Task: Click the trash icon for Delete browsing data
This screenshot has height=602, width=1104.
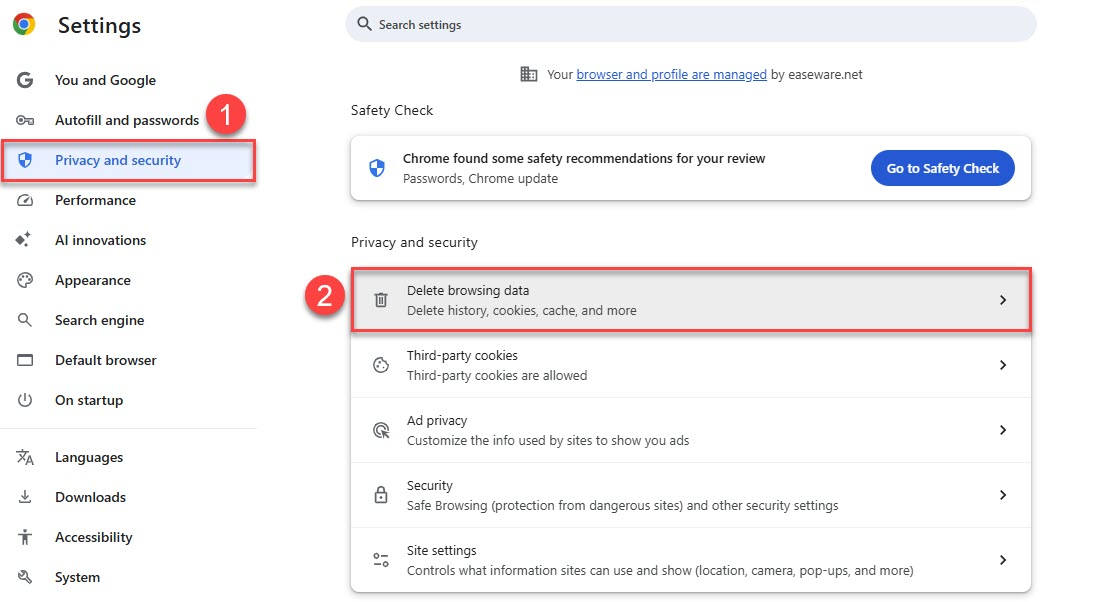Action: point(381,300)
